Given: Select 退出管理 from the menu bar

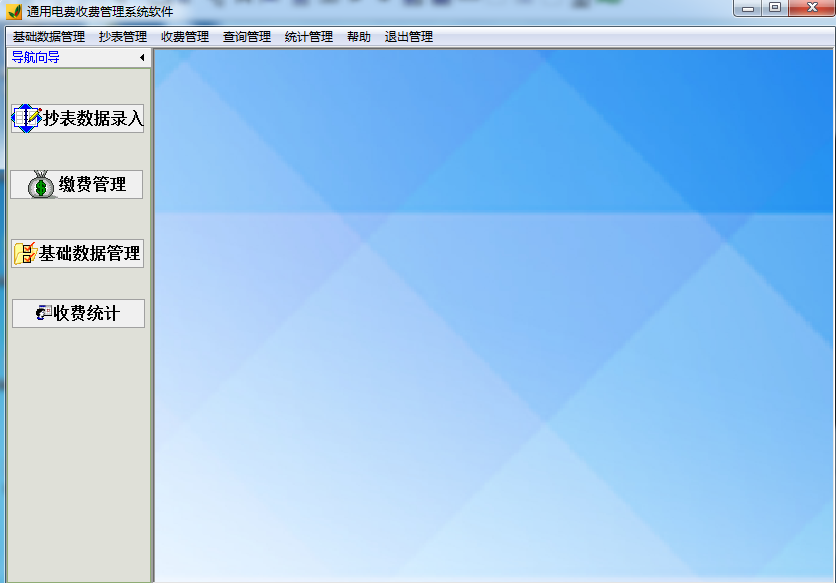Looking at the screenshot, I should (x=409, y=35).
